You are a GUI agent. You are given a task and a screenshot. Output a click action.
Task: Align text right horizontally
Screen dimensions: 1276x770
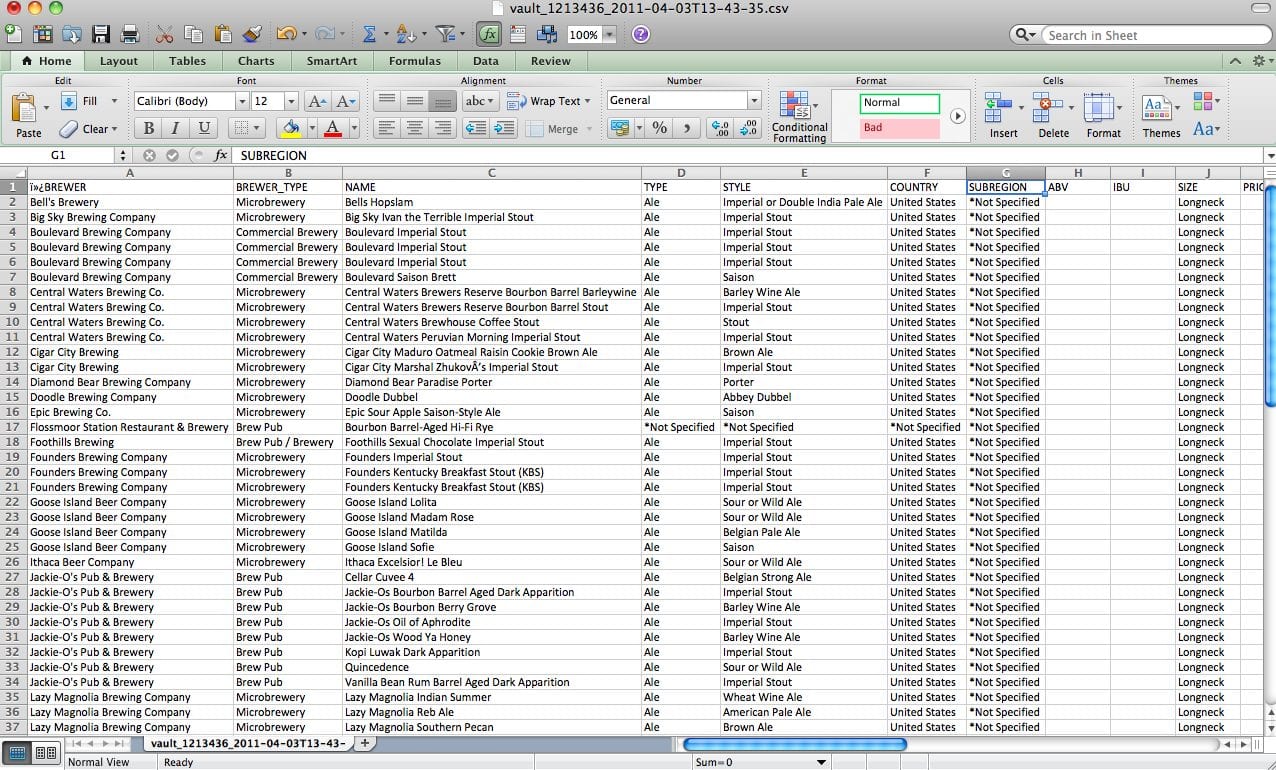pos(441,128)
